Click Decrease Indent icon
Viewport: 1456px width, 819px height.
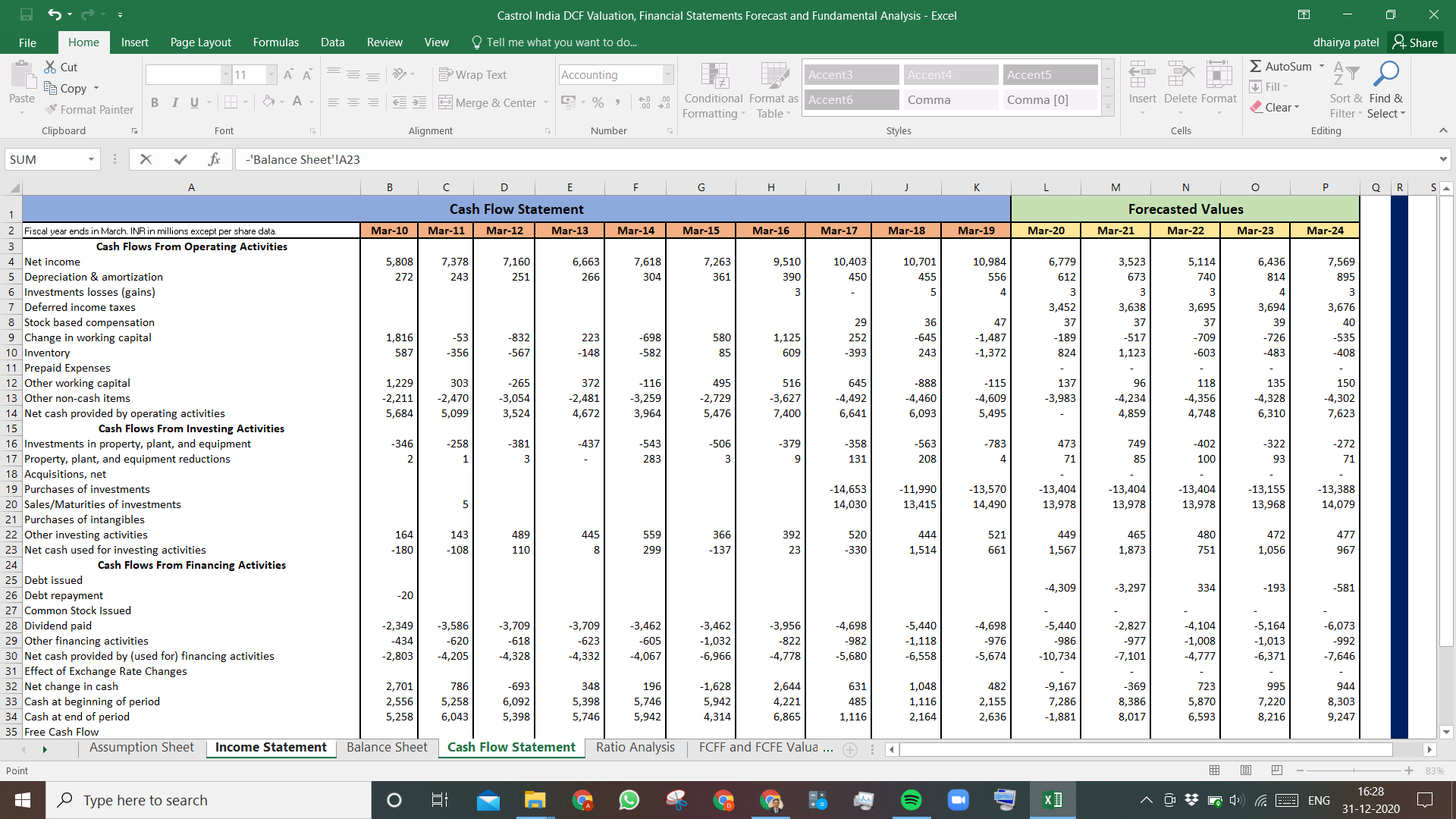pos(400,102)
